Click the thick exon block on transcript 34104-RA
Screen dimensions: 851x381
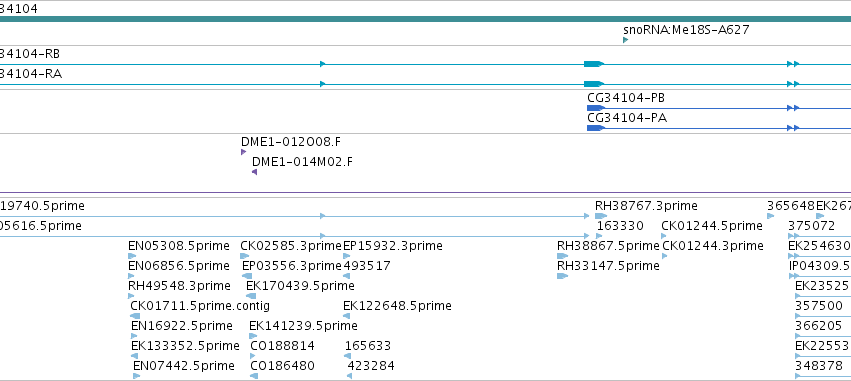(593, 84)
